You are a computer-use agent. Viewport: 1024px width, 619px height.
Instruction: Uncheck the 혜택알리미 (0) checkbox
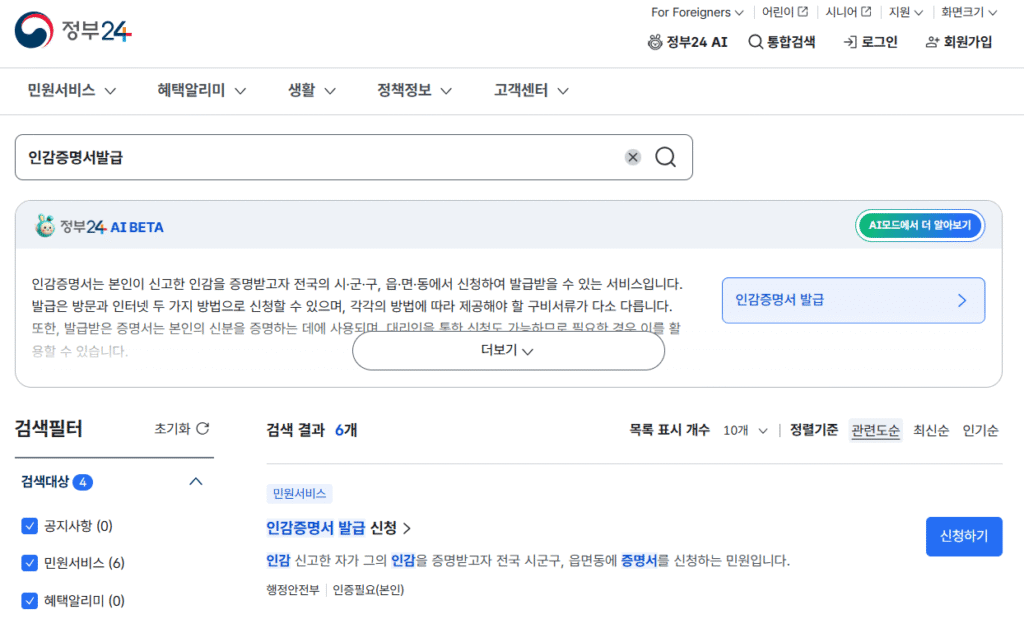tap(29, 601)
